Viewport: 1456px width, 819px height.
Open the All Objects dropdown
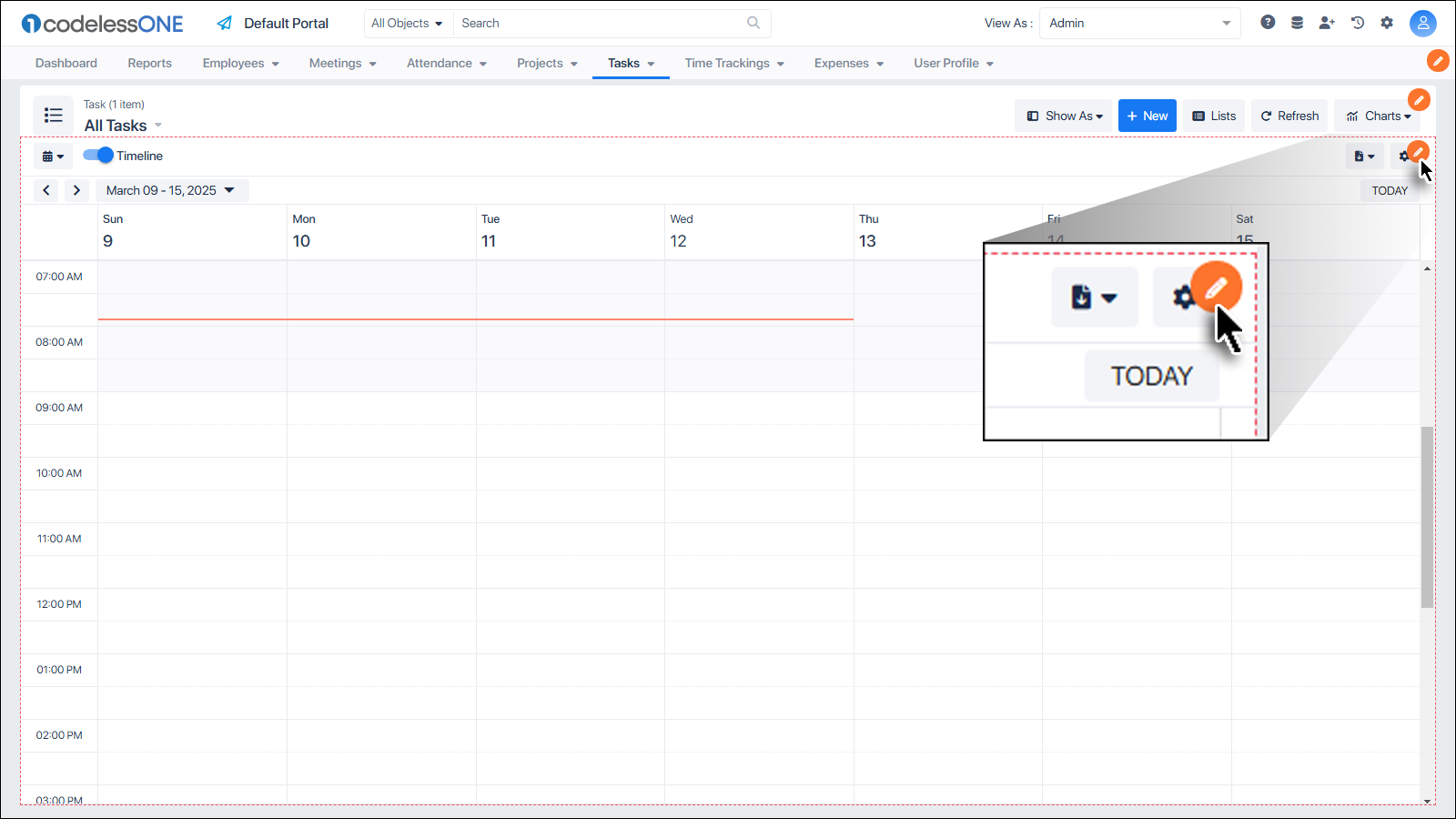click(x=407, y=24)
